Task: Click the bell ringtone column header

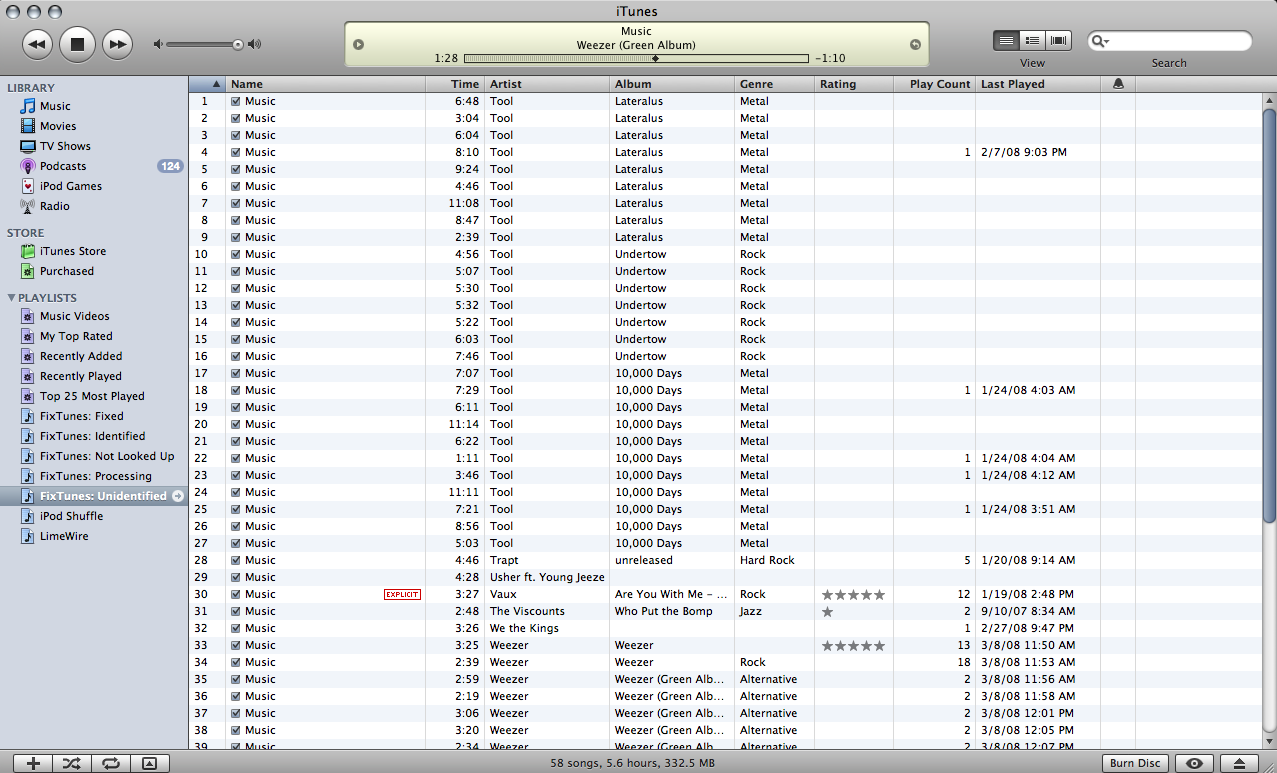Action: [1118, 84]
